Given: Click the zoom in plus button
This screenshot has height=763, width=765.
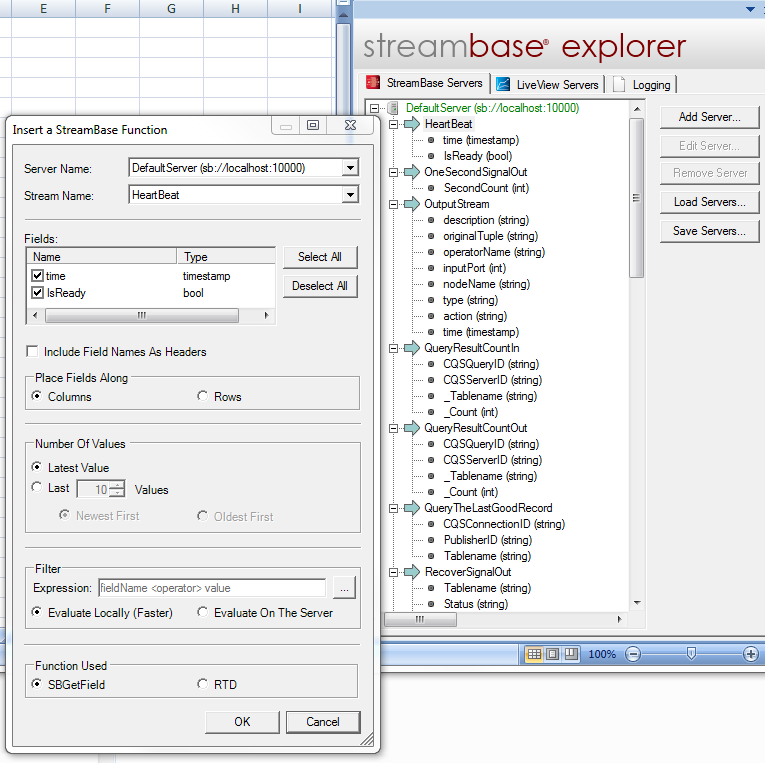Looking at the screenshot, I should point(751,654).
